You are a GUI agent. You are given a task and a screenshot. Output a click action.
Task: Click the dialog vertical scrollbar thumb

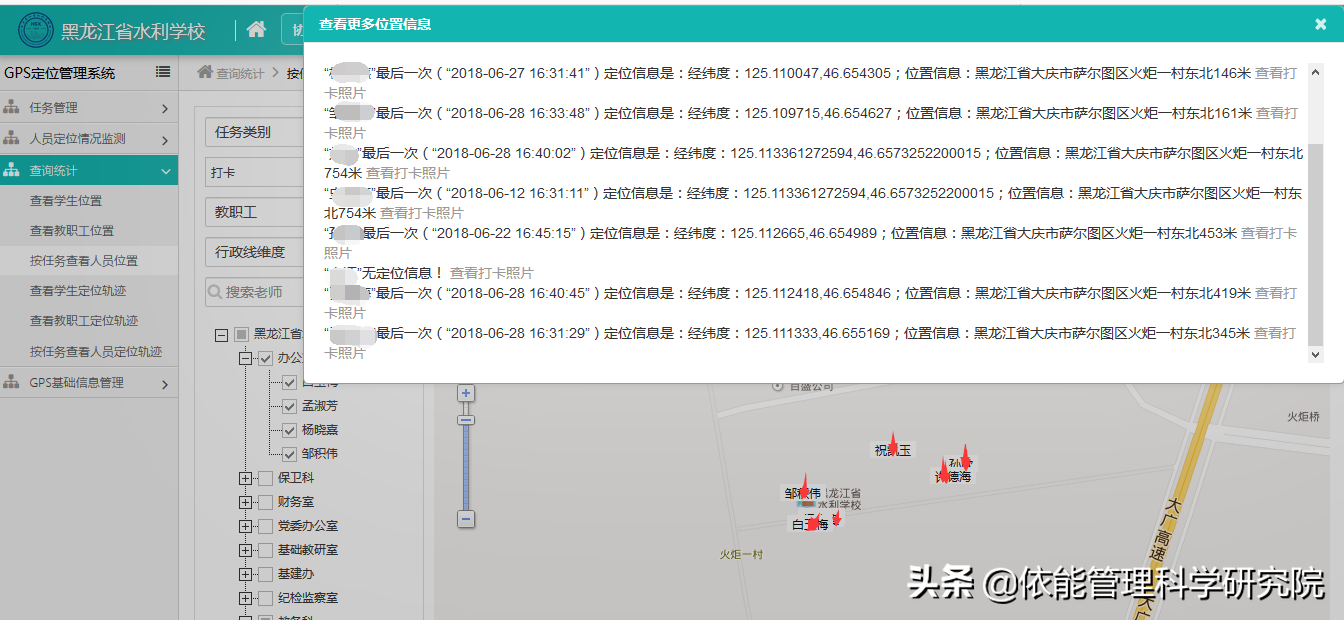(x=1315, y=243)
